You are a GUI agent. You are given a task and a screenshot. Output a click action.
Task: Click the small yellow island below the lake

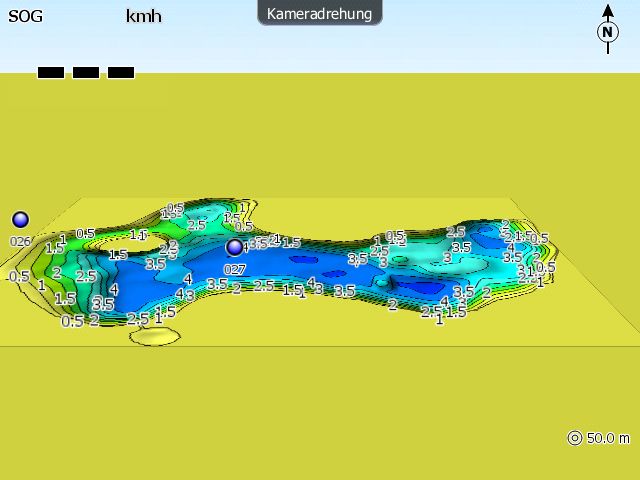pos(153,336)
